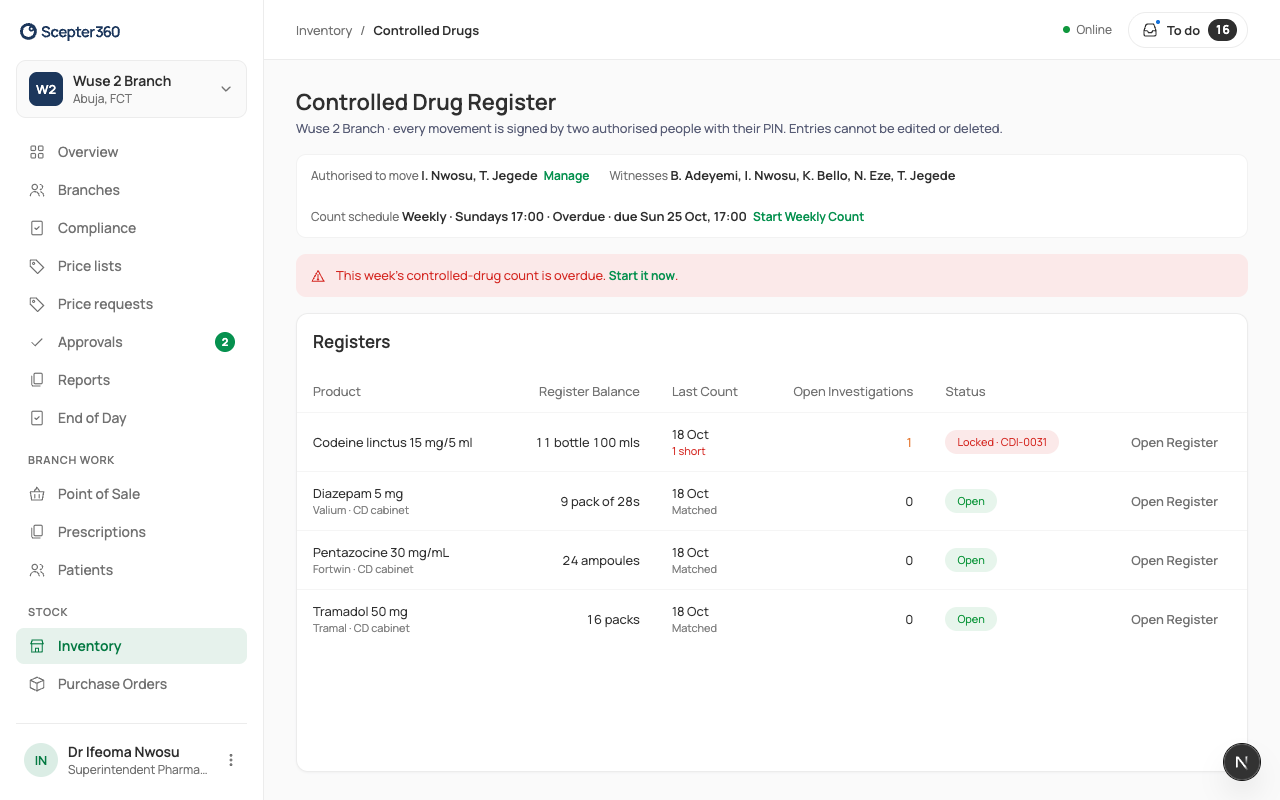
Task: Click the round N button icon
Action: [1241, 762]
